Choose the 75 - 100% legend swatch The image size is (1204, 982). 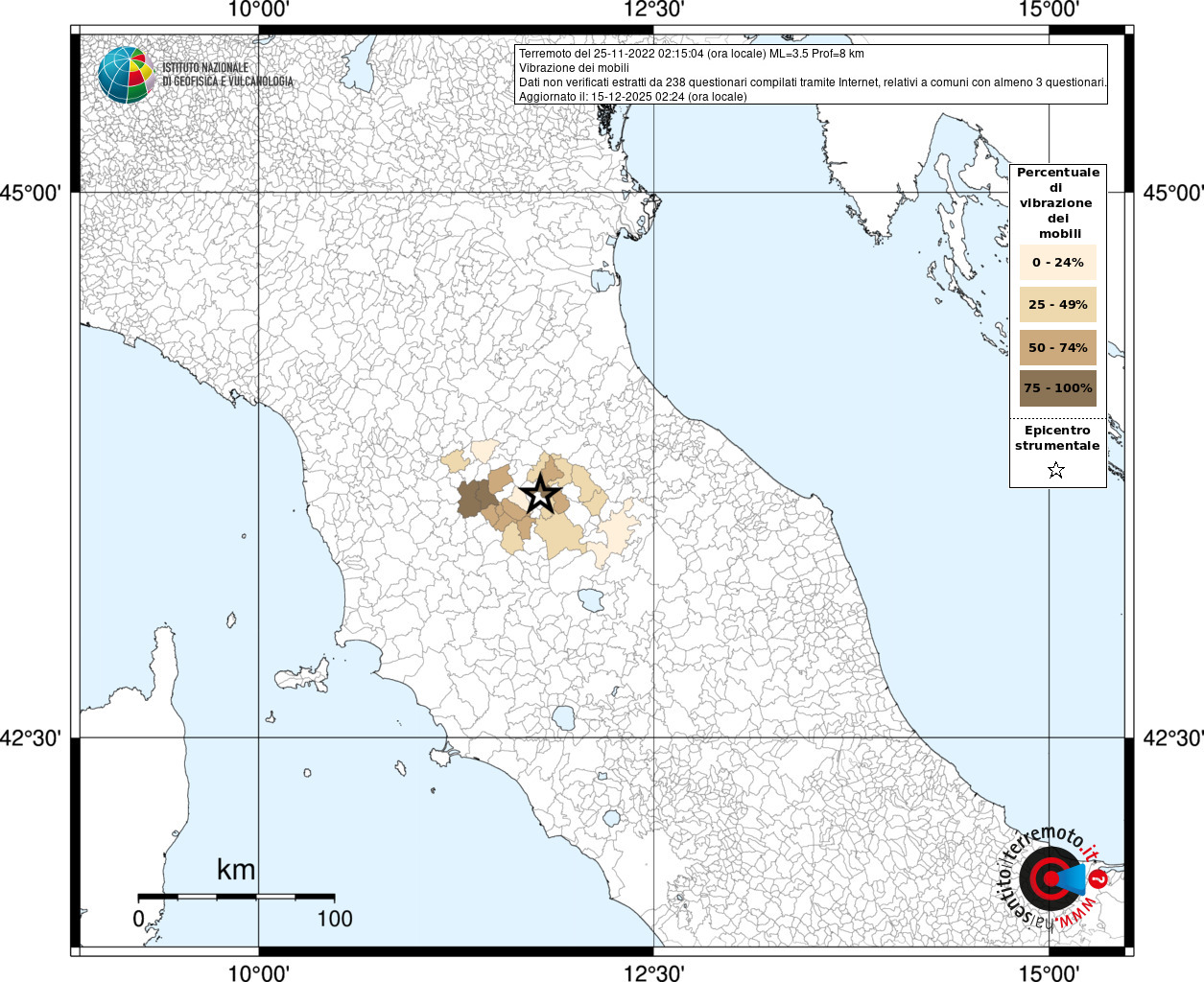point(1057,388)
